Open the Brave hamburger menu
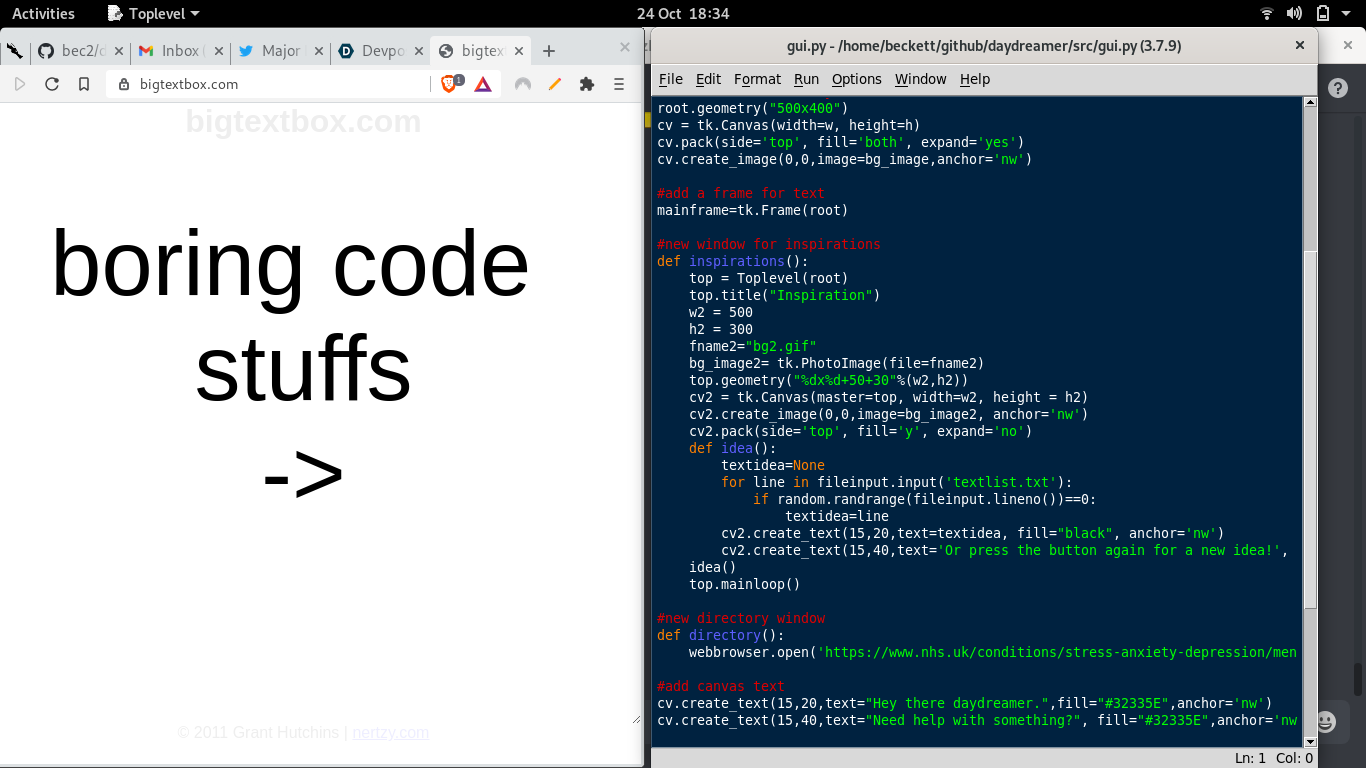Viewport: 1366px width, 768px height. [x=619, y=84]
